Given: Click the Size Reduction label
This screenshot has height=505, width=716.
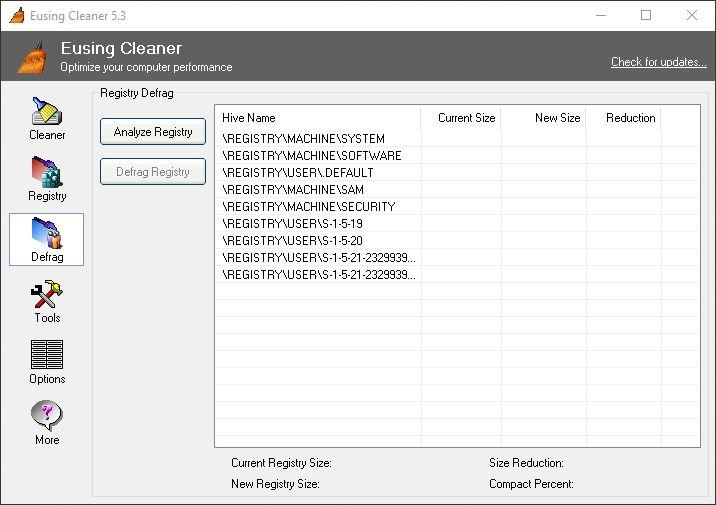Looking at the screenshot, I should 526,463.
